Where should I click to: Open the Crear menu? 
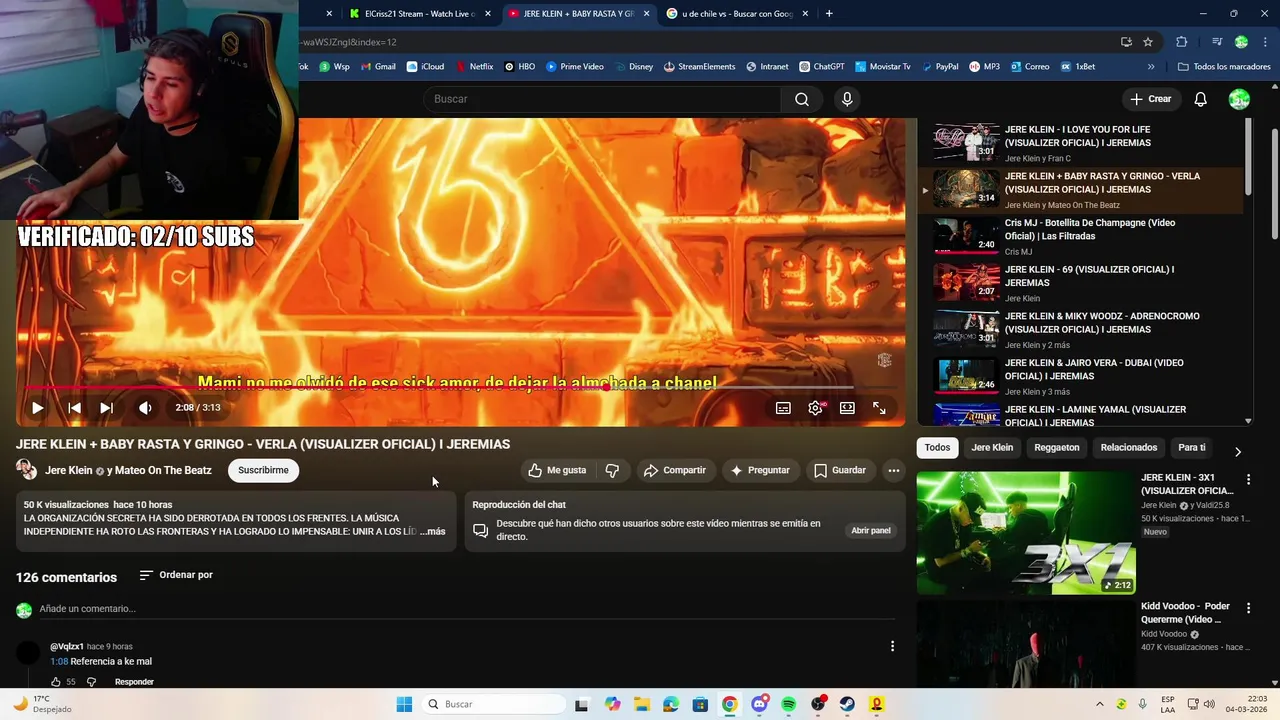point(1151,99)
